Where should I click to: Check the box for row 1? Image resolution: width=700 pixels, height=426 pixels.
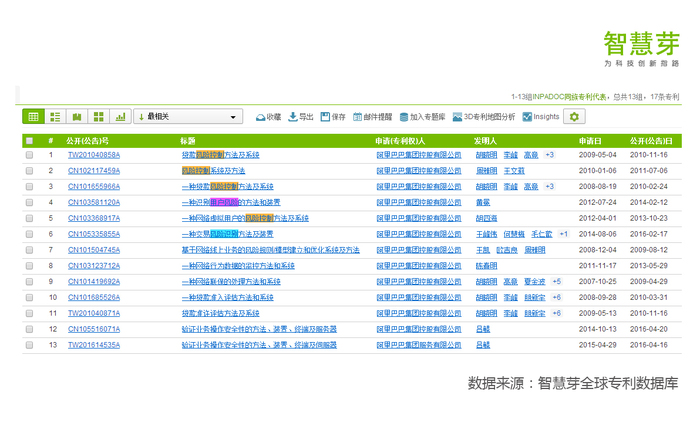(30, 155)
